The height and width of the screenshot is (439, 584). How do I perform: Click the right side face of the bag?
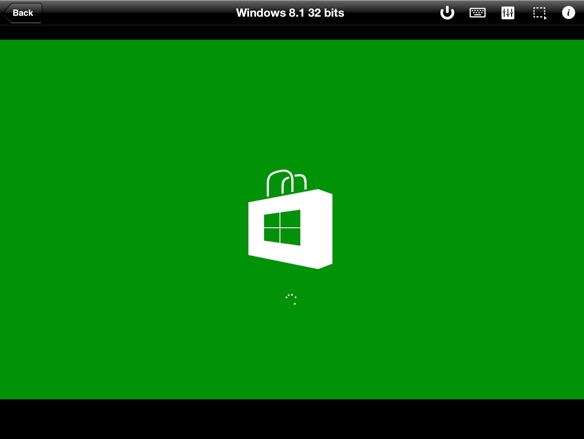325,229
